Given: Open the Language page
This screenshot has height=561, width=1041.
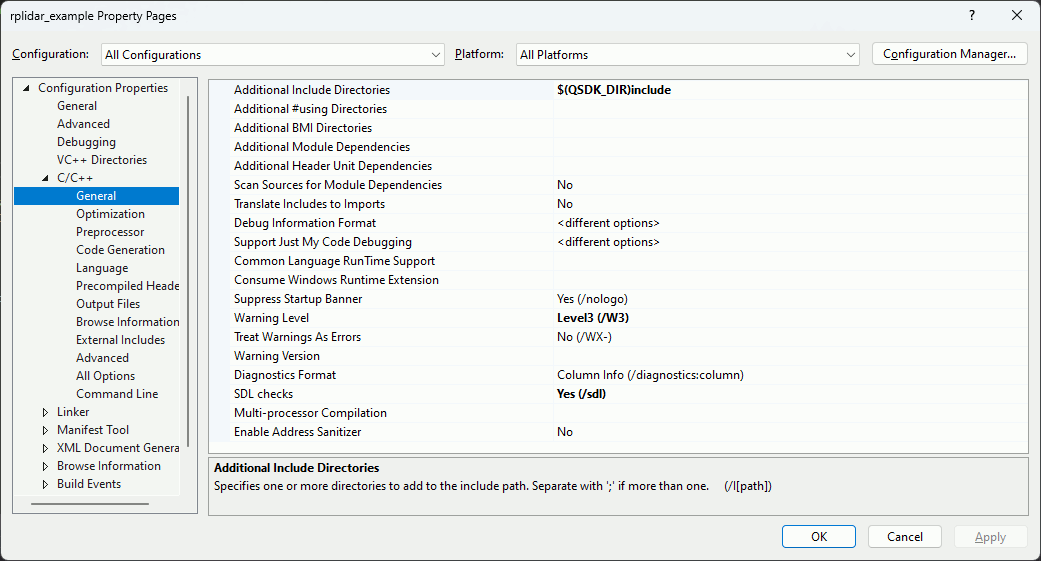Looking at the screenshot, I should (102, 268).
